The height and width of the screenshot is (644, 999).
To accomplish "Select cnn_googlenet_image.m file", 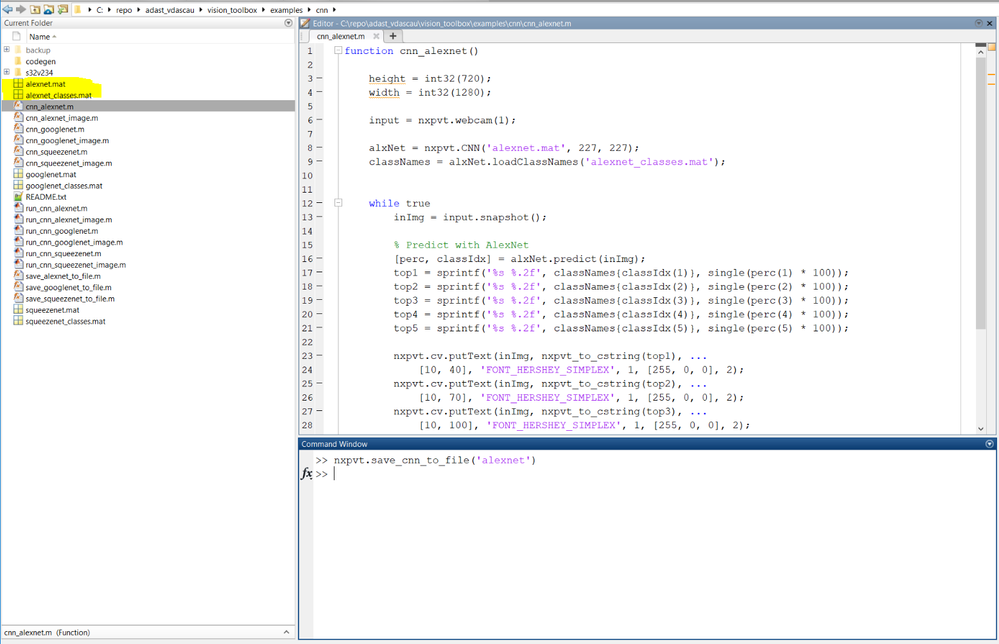I will point(67,140).
